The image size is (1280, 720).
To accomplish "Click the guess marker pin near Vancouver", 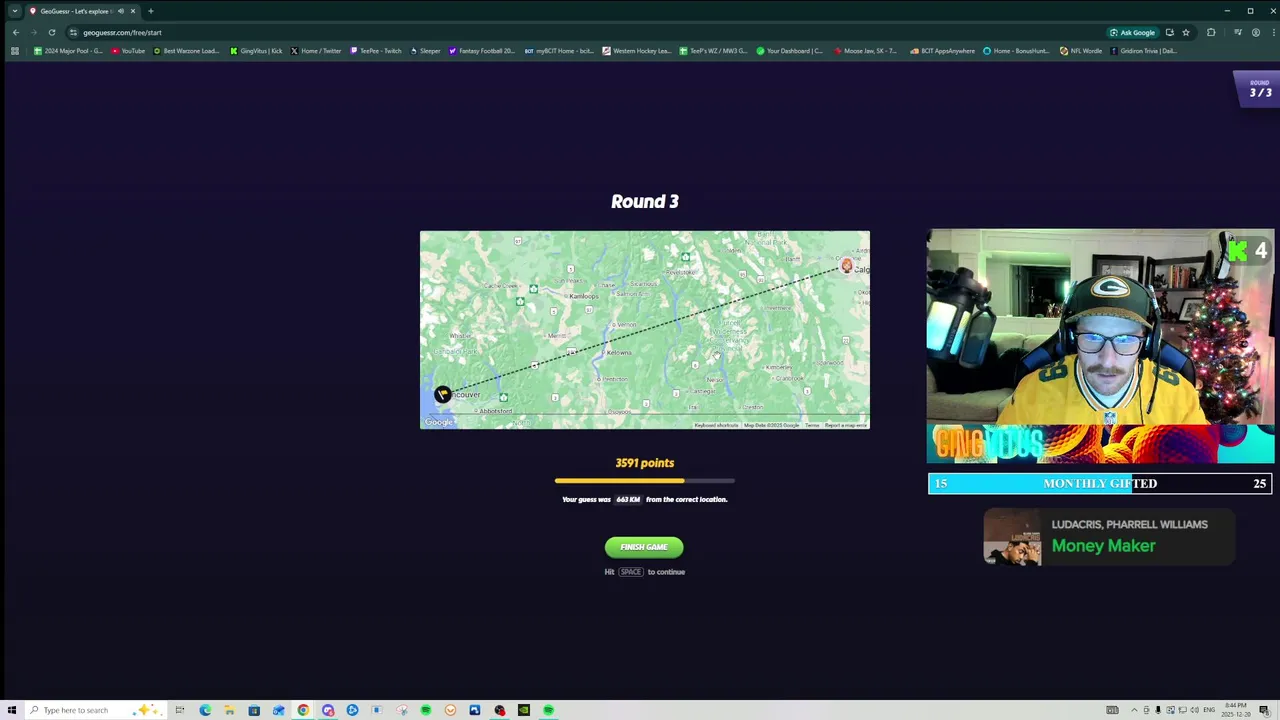I will click(x=442, y=394).
